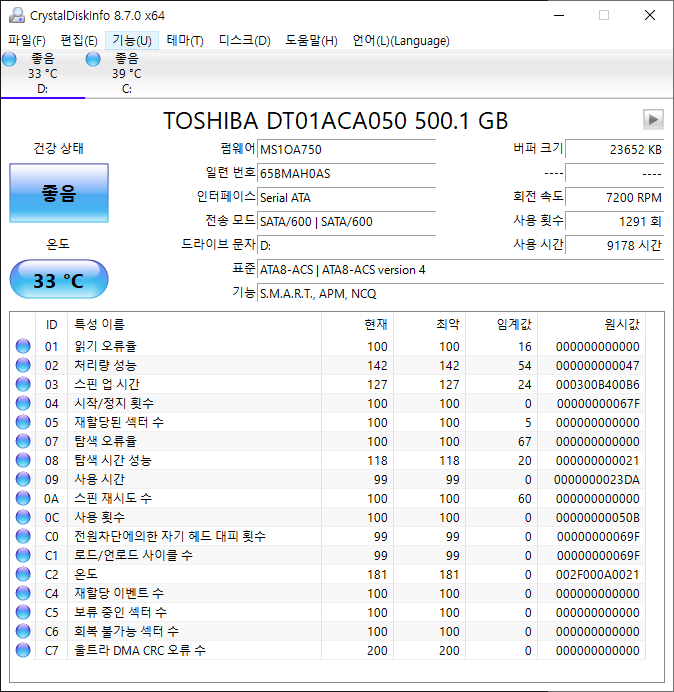Open the 기능(U) menu
The width and height of the screenshot is (674, 692).
click(132, 41)
